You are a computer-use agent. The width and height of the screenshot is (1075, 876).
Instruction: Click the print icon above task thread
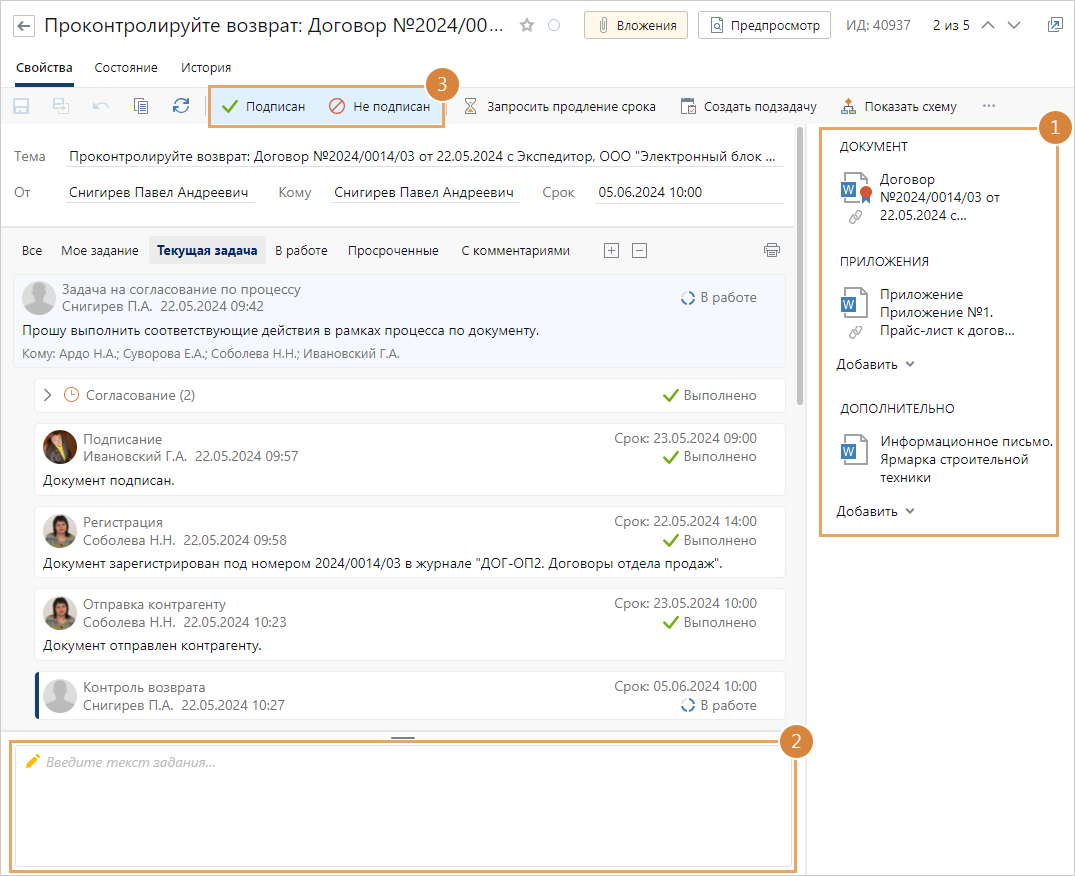pos(771,250)
